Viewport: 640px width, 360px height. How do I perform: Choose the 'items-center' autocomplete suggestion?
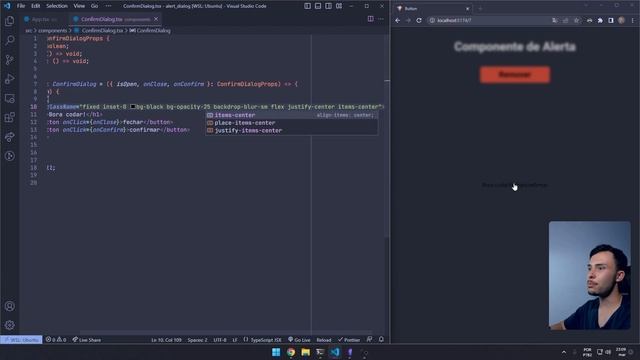(291, 115)
